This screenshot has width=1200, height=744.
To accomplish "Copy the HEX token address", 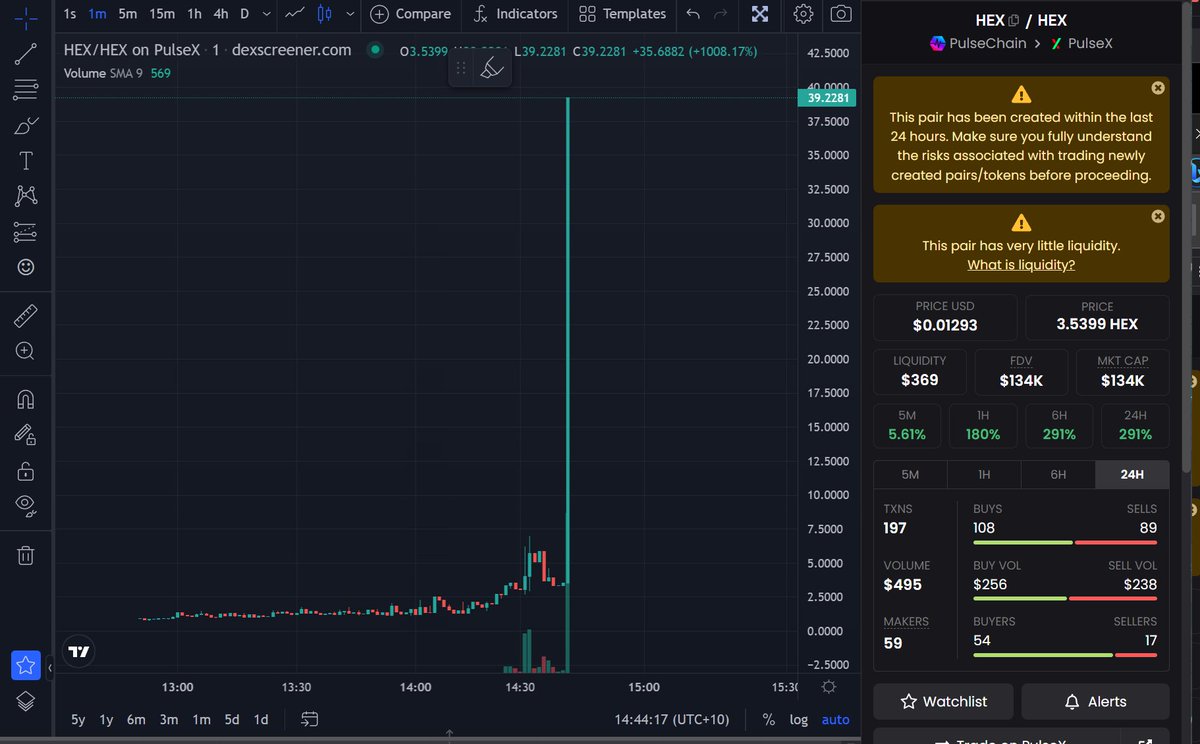I will pyautogui.click(x=1014, y=21).
